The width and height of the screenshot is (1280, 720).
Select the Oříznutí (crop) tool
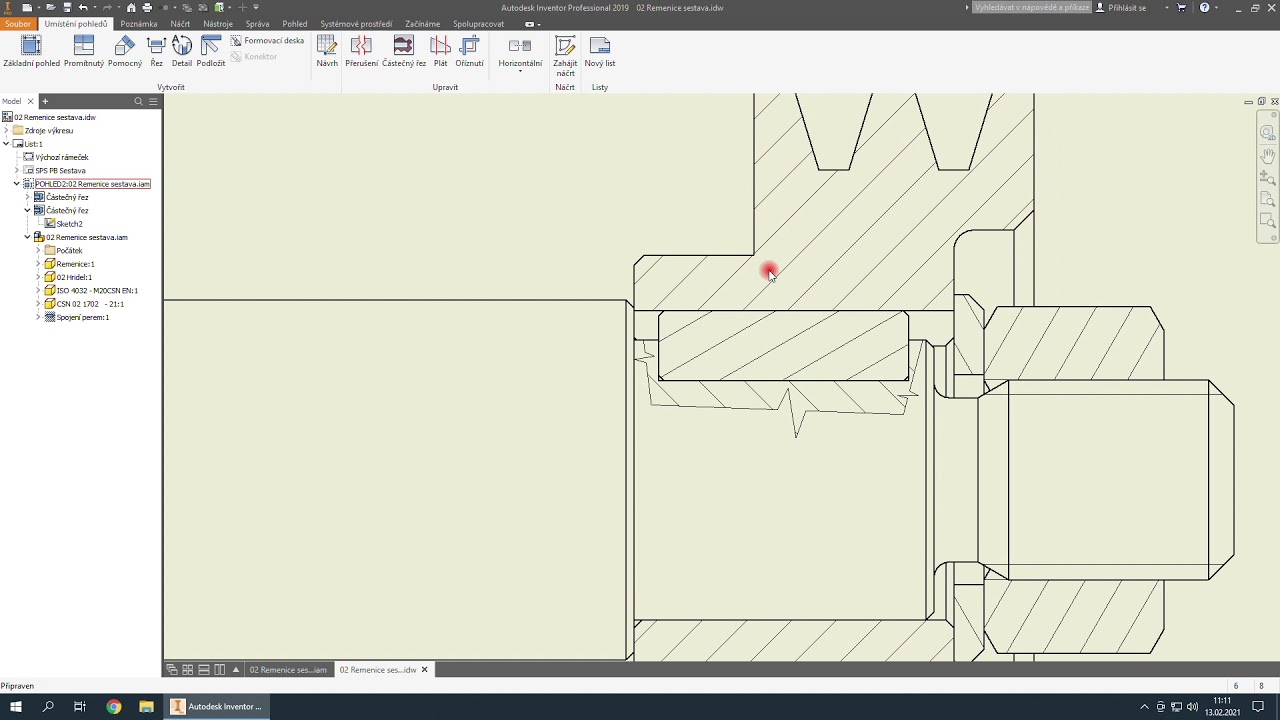pos(469,52)
